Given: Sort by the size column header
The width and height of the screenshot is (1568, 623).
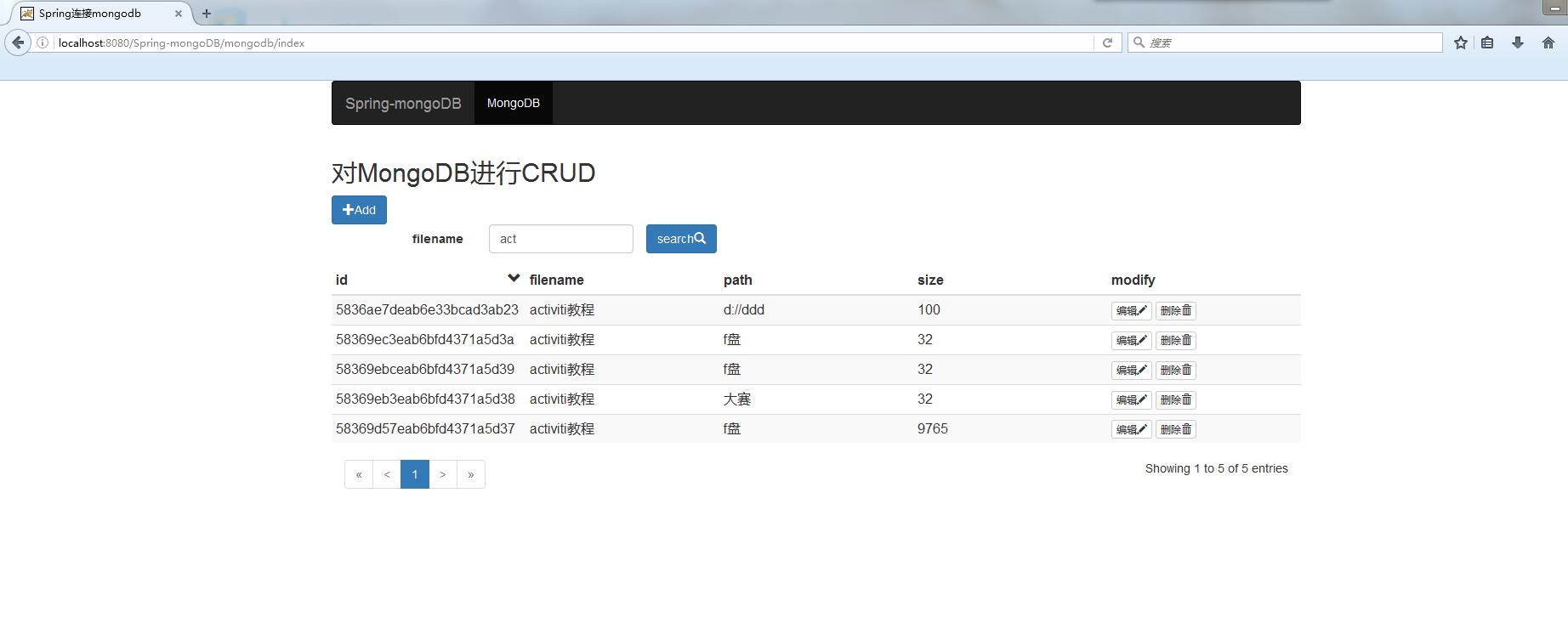Looking at the screenshot, I should tap(930, 280).
